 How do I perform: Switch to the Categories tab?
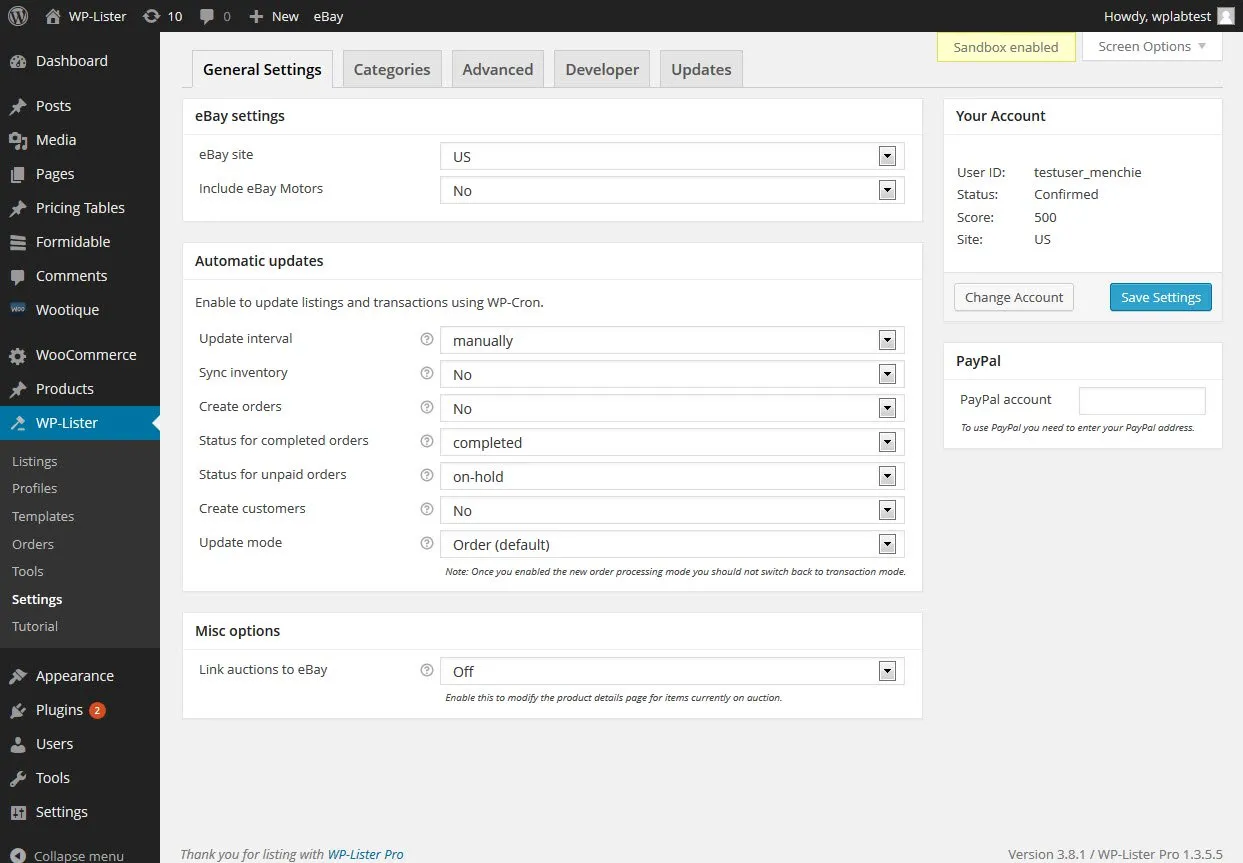pos(391,68)
